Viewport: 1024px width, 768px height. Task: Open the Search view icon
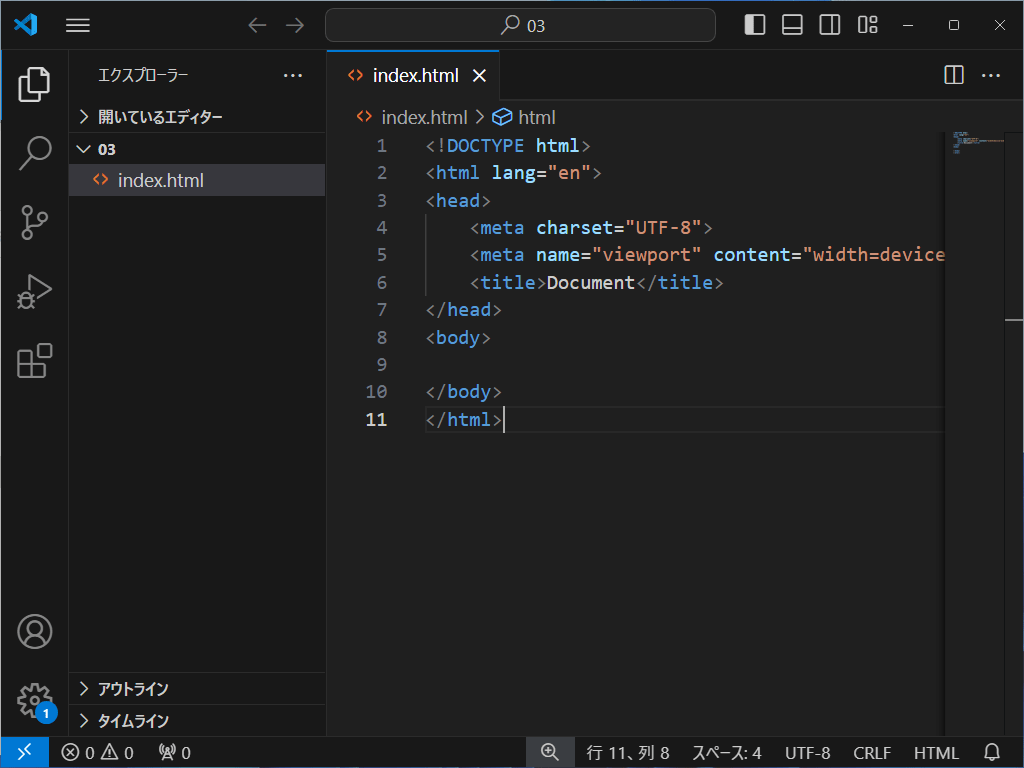coord(34,153)
